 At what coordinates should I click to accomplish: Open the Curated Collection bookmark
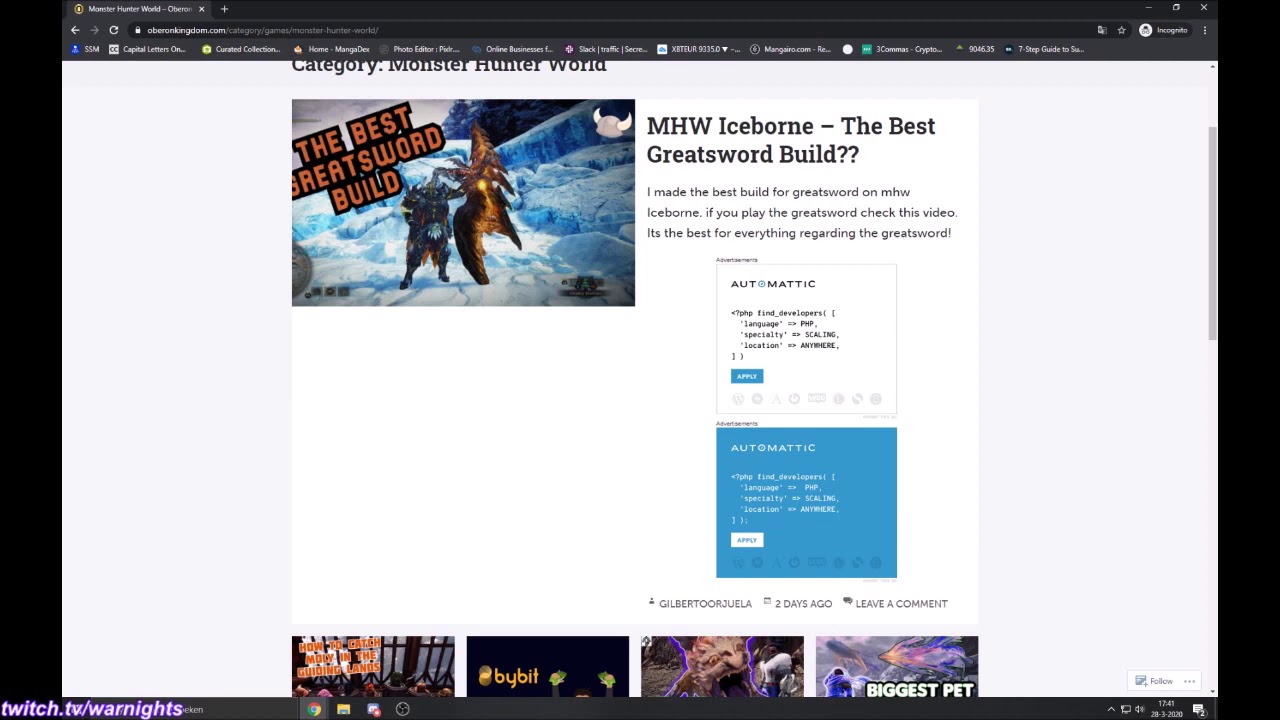coord(241,49)
